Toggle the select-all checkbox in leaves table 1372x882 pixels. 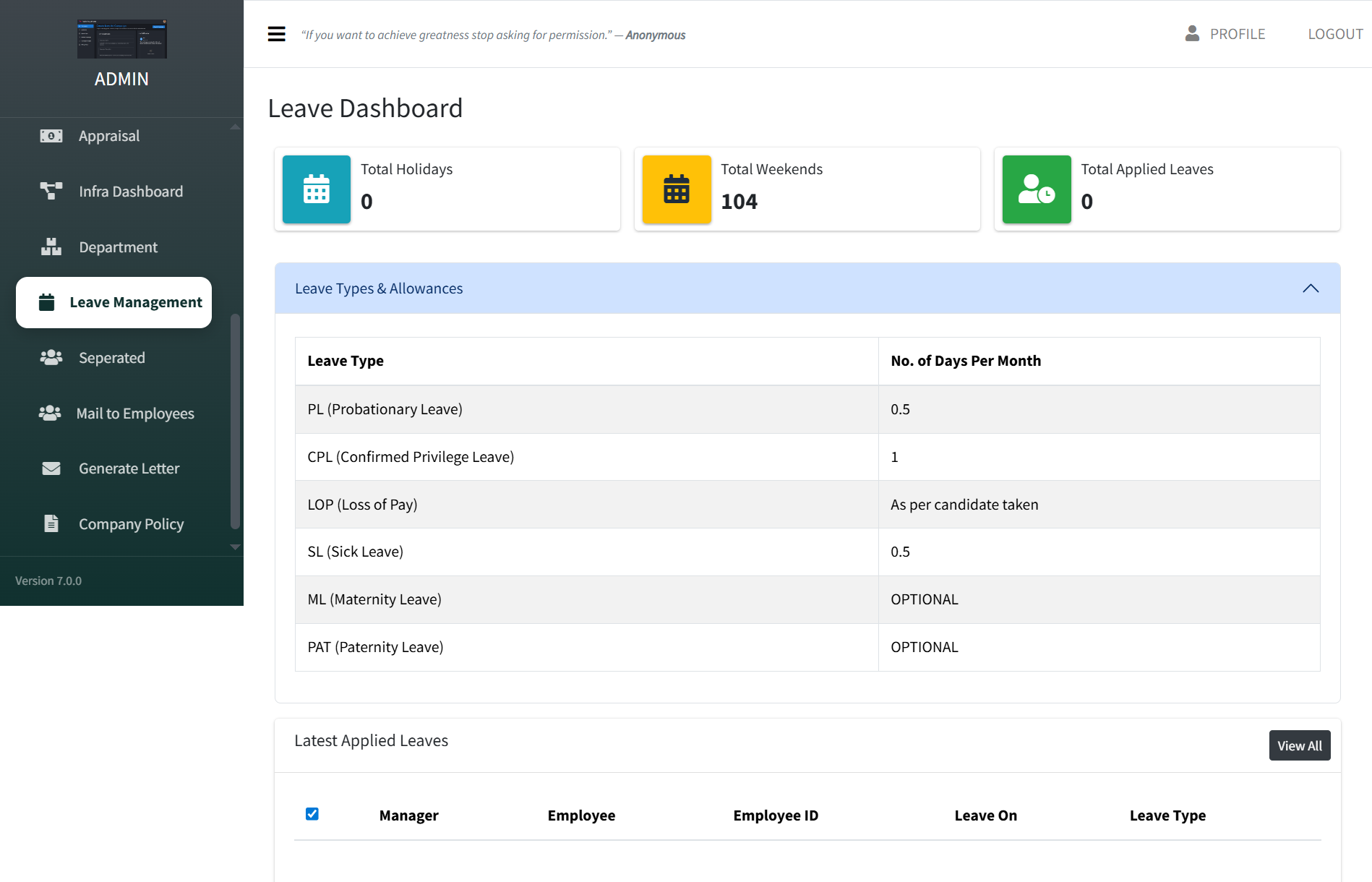tap(312, 814)
